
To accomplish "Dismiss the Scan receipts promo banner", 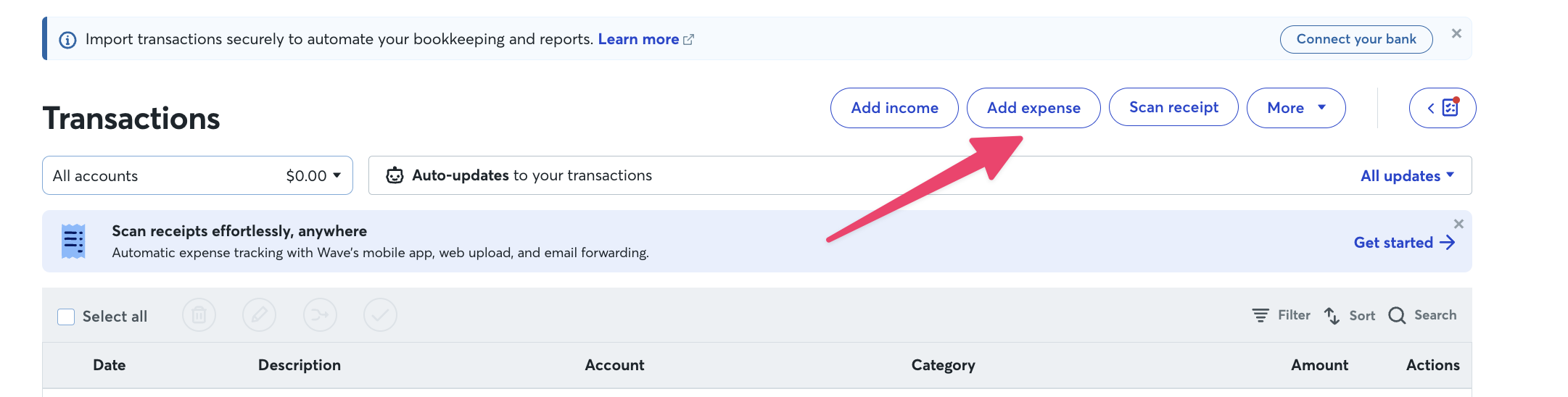I will 1458,224.
